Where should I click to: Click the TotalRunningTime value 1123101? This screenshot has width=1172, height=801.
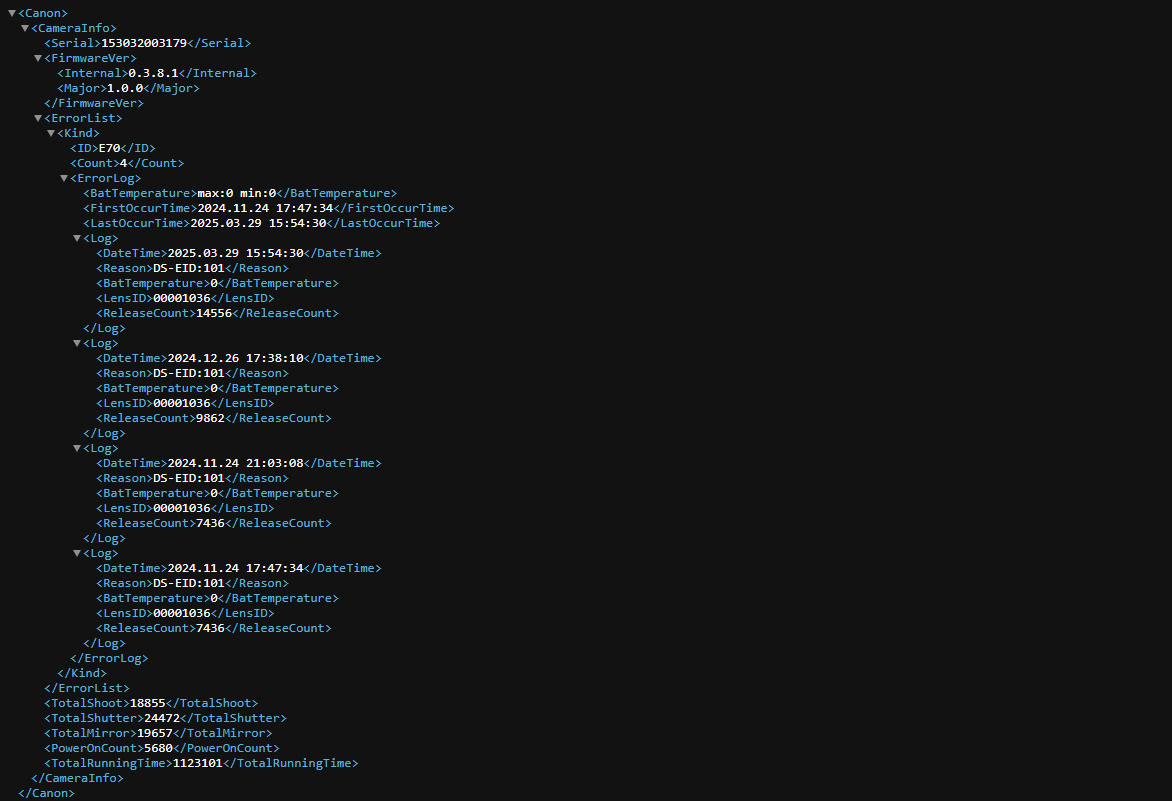coord(197,763)
